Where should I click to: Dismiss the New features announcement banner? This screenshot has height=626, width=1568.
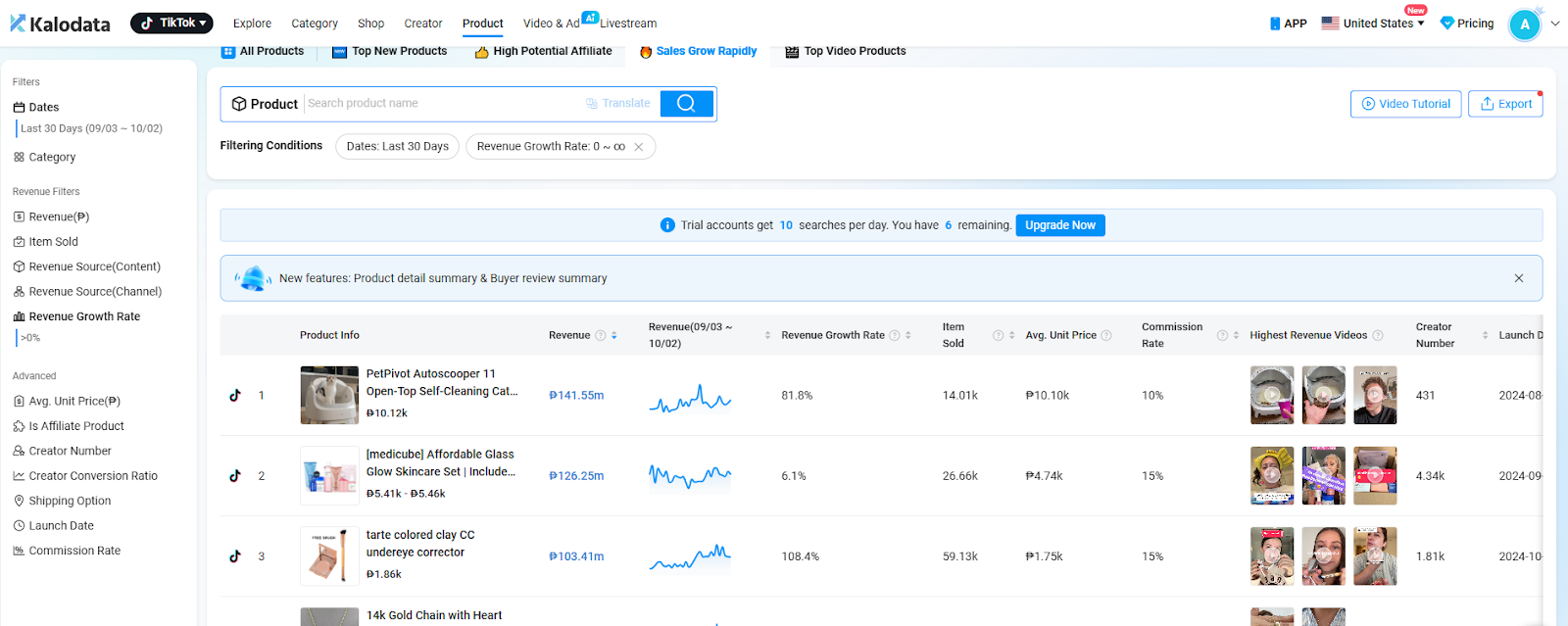click(1518, 278)
